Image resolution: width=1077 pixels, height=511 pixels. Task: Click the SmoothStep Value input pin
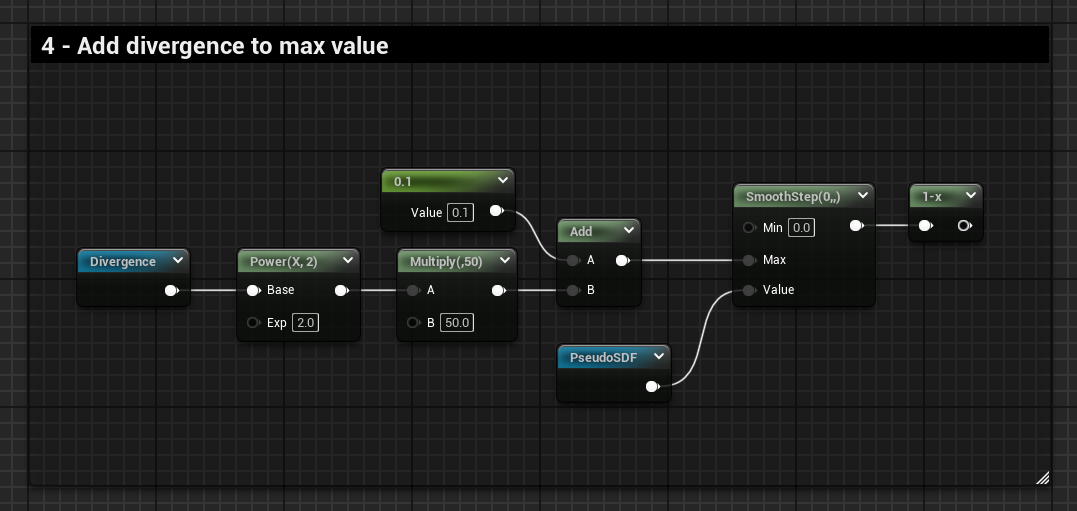point(749,290)
